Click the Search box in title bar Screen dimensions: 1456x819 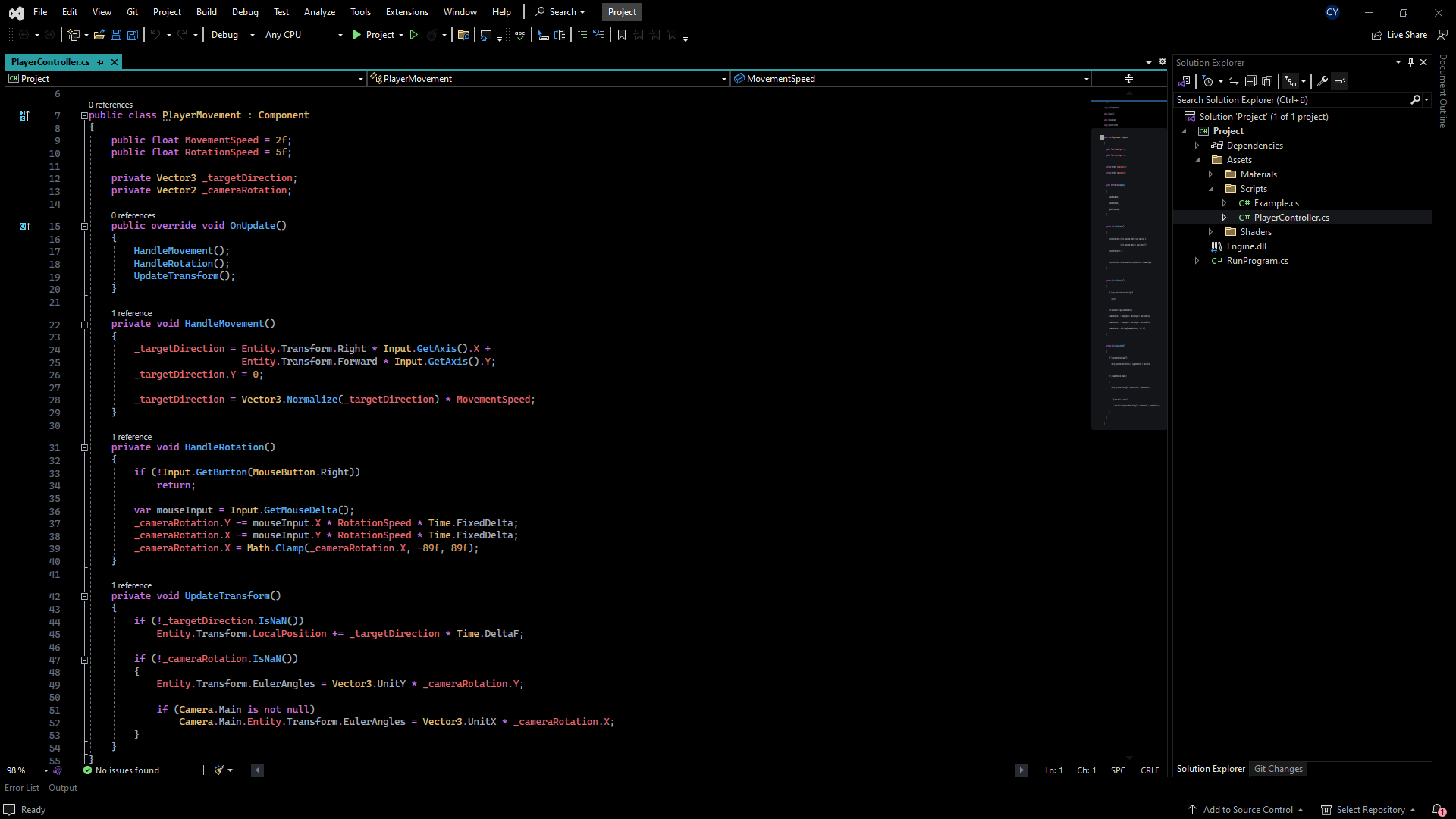click(x=561, y=12)
